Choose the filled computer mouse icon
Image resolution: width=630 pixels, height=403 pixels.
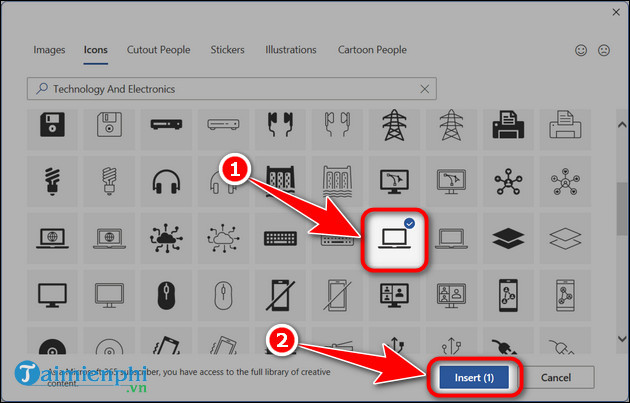(166, 294)
